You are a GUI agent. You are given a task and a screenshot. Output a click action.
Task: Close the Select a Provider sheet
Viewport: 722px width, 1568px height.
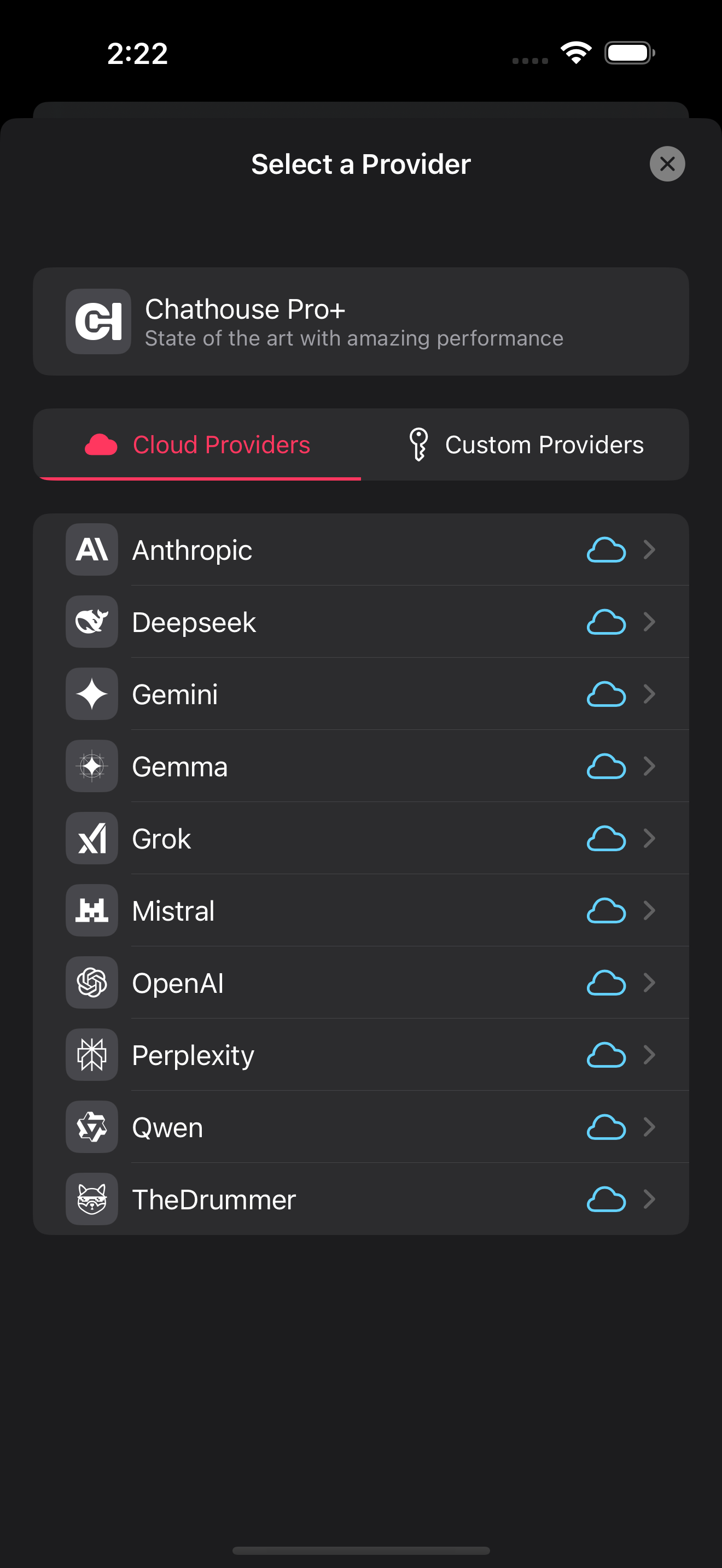tap(667, 163)
